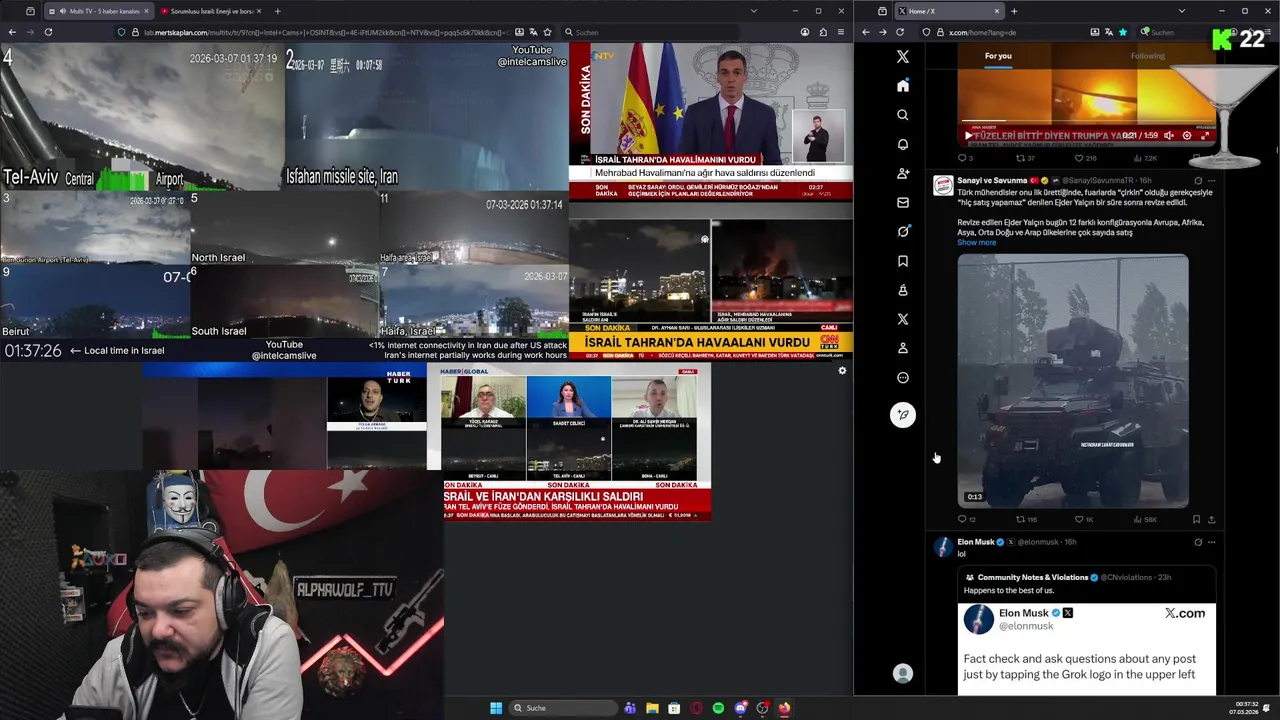Bookmark the Sanayi ve Savunma post

pos(1196,519)
